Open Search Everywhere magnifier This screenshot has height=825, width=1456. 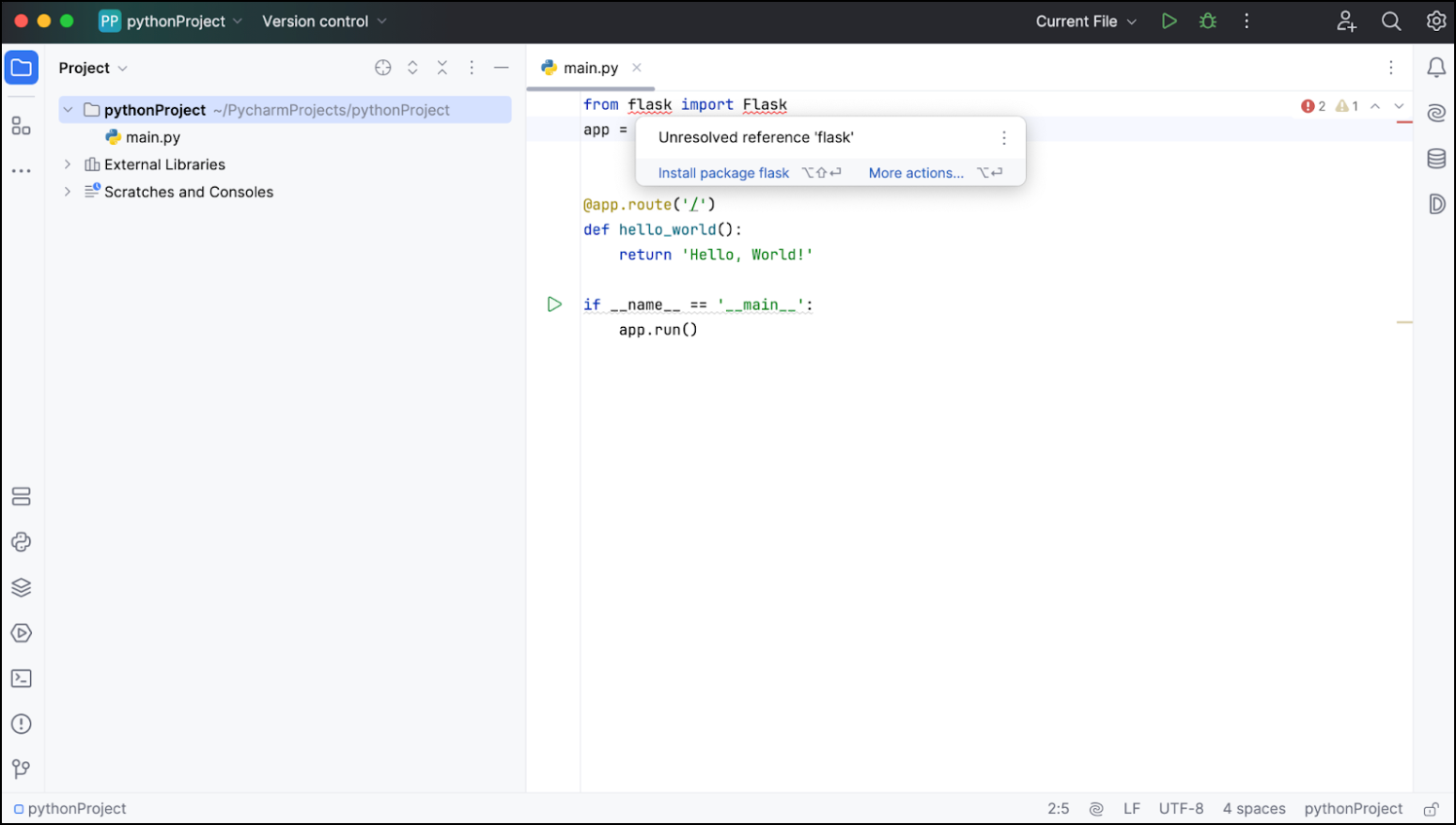pyautogui.click(x=1391, y=21)
